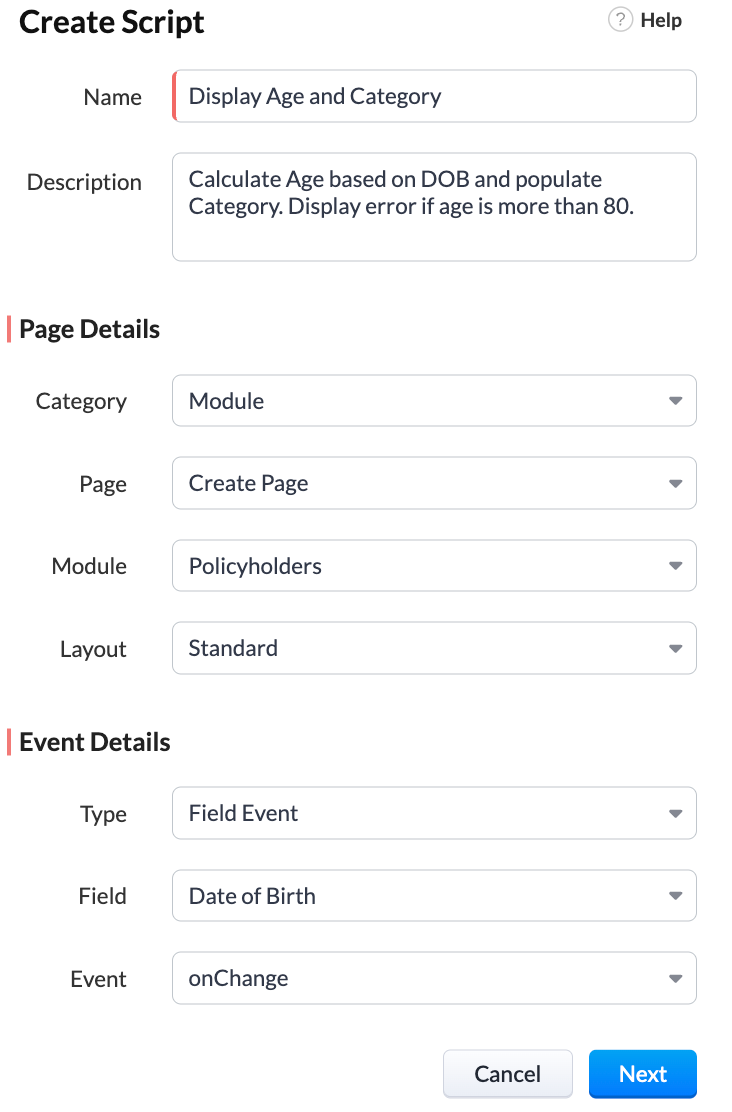Expand the Field dropdown chevron
The image size is (732, 1112).
tap(674, 895)
